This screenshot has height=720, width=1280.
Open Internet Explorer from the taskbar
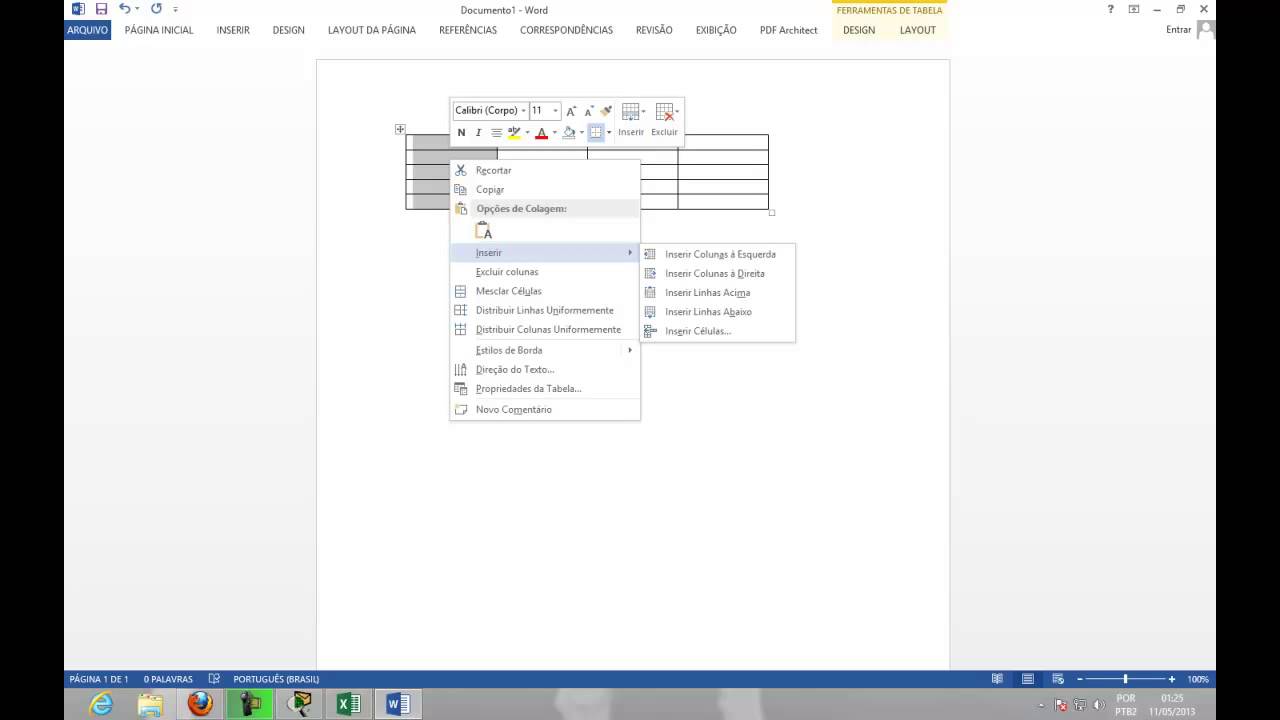(x=101, y=704)
